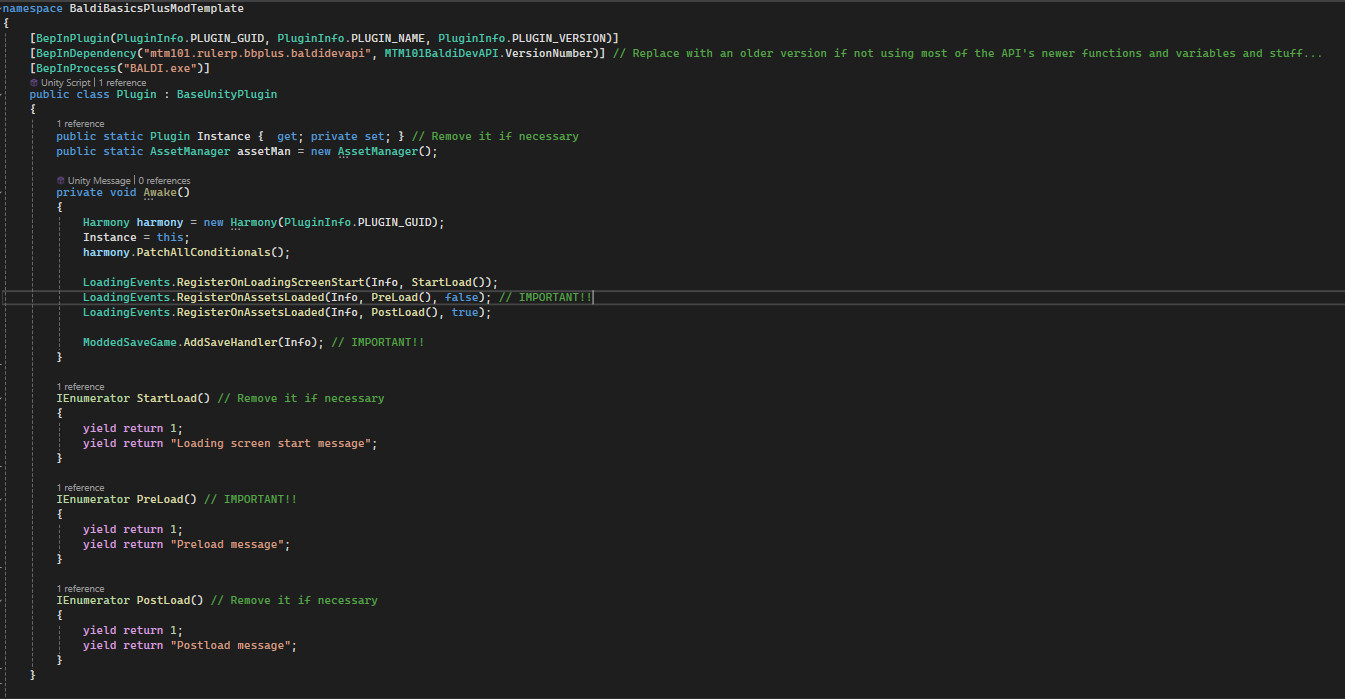
Task: Collapse the BaldiBasicsPlusModTemplate namespace block
Action: 4,8
